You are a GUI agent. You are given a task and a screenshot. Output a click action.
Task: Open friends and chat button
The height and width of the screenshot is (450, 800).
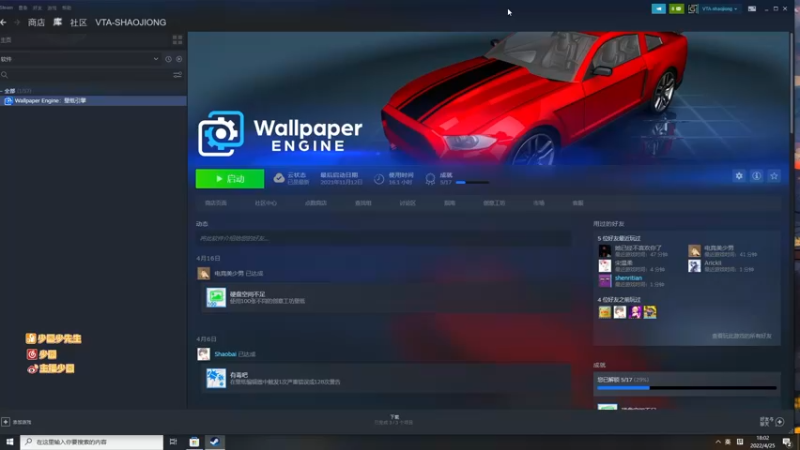pyautogui.click(x=771, y=421)
